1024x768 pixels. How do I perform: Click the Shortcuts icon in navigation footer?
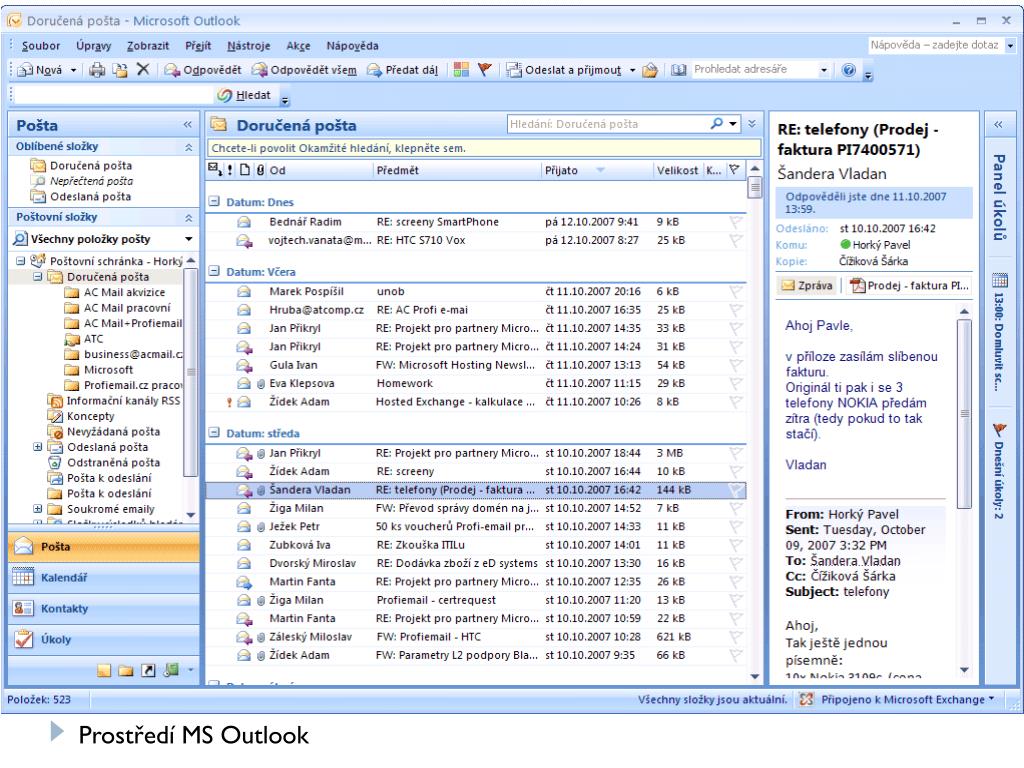(148, 670)
